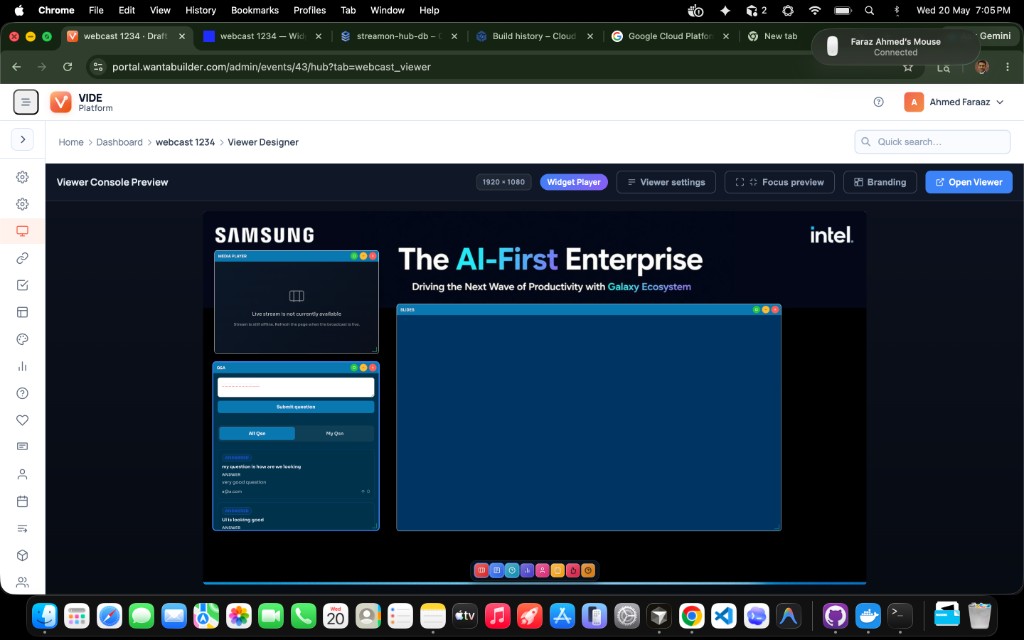Click the yellow widget in viewer dock
The image size is (1024, 640).
558,570
